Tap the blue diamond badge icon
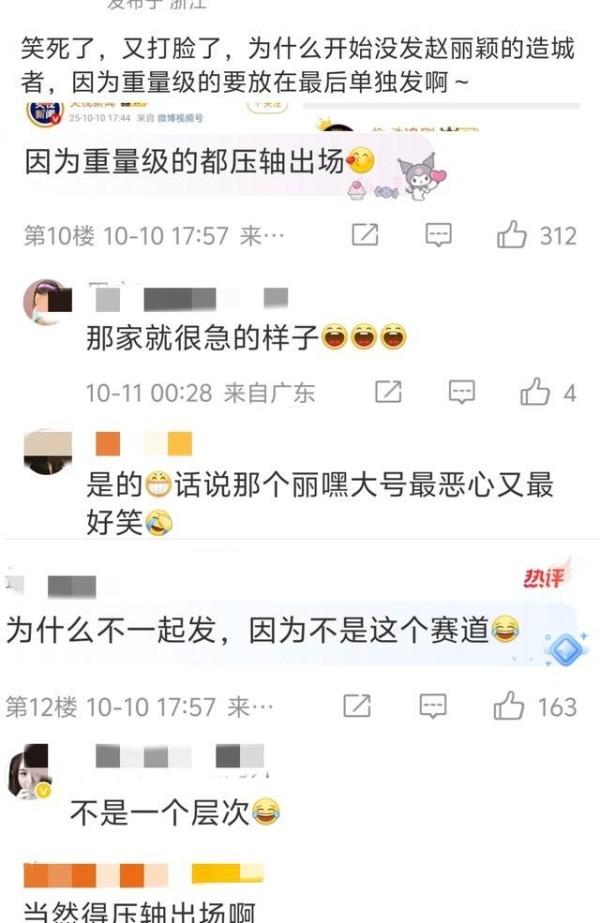The height and width of the screenshot is (923, 600). [565, 649]
